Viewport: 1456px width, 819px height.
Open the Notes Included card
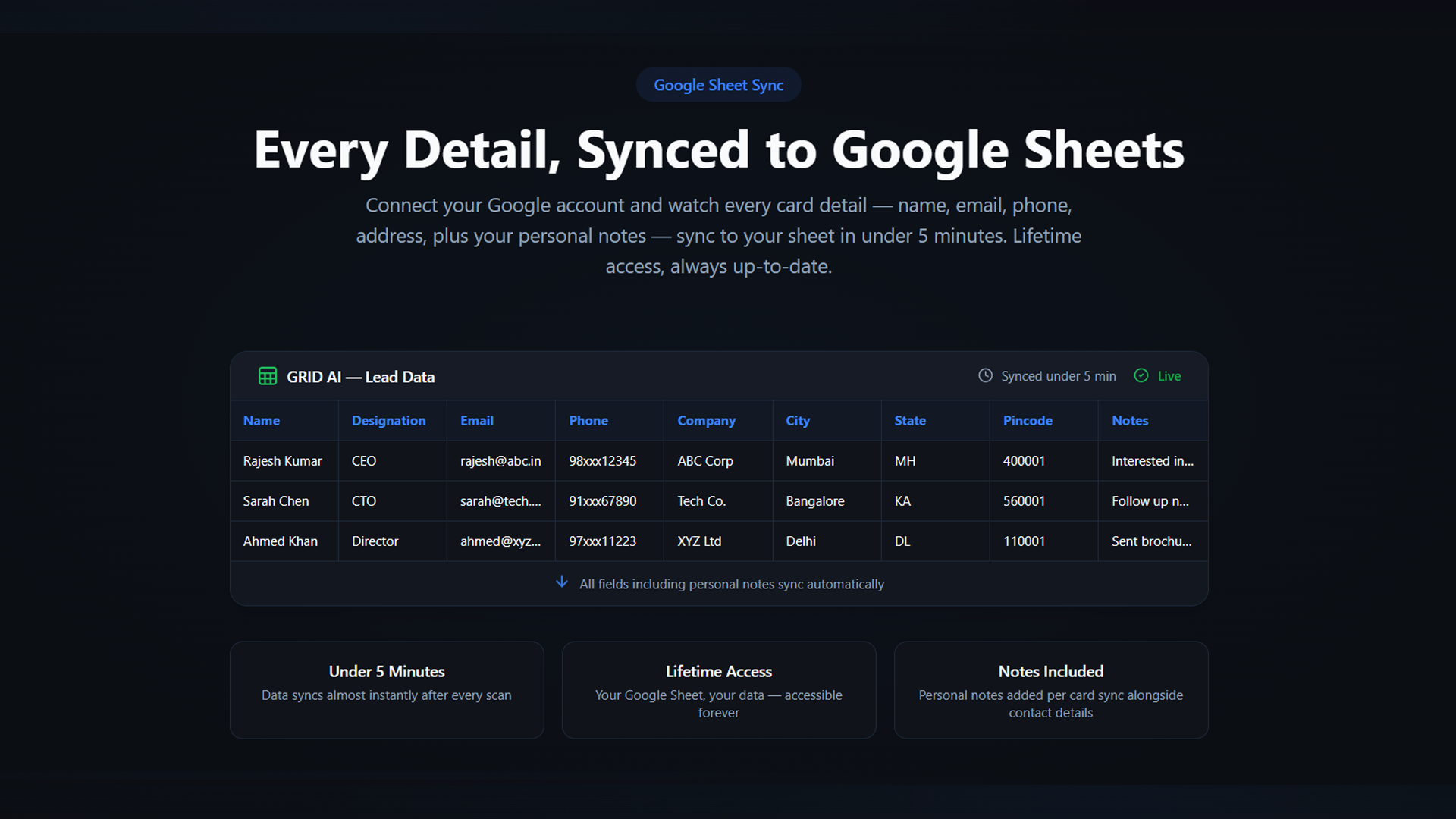(x=1050, y=690)
